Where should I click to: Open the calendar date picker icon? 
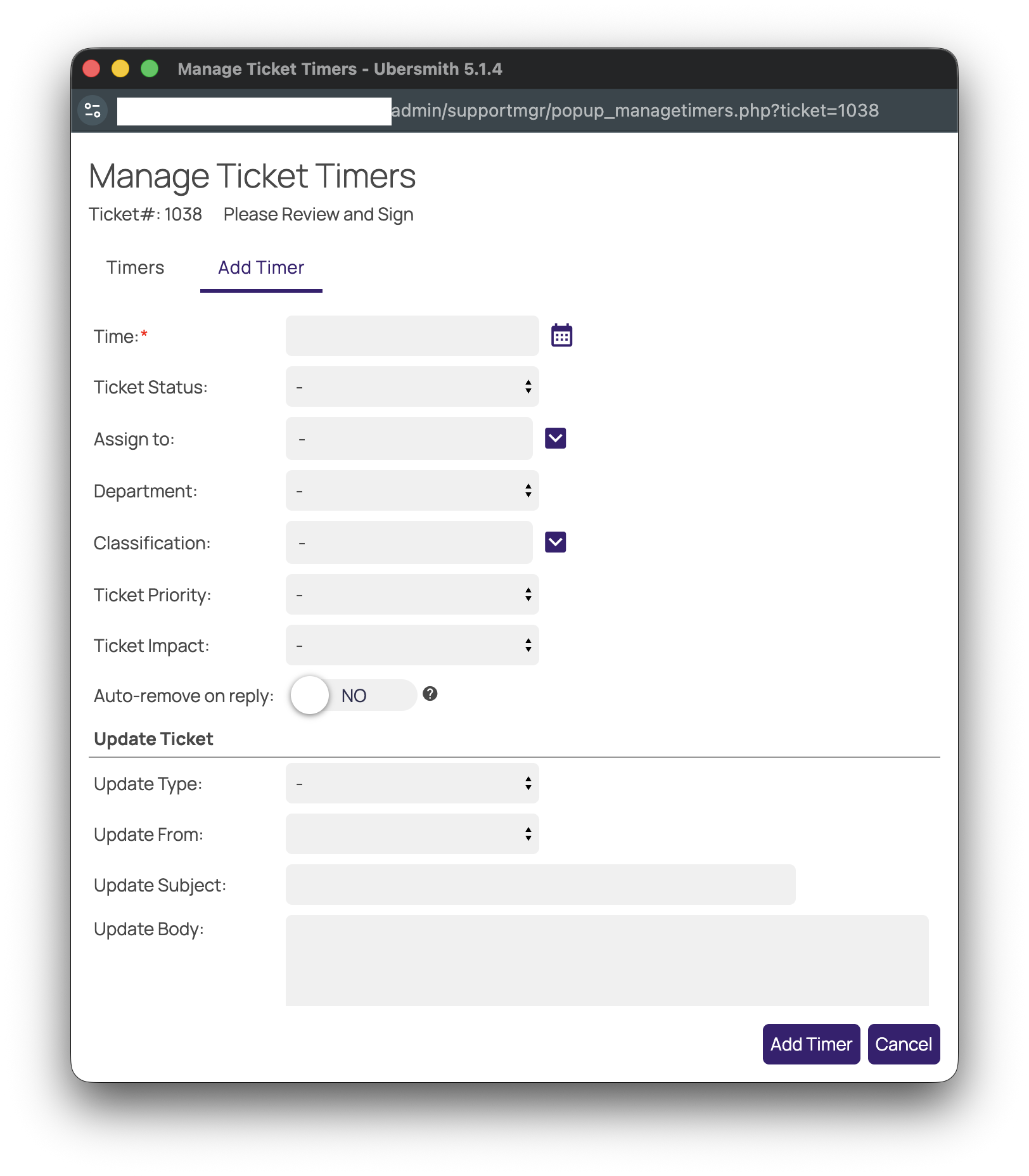pos(561,336)
